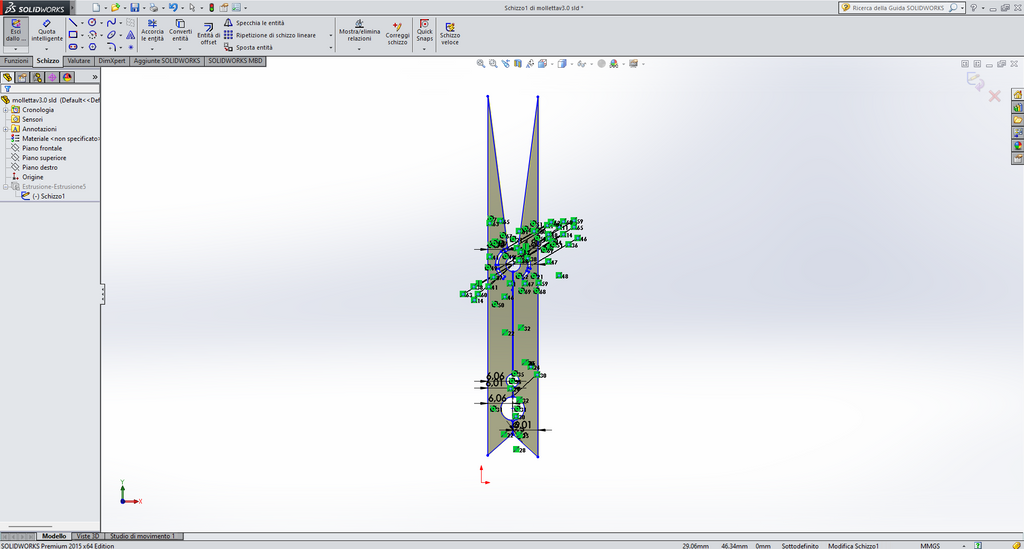Expand the Annotazioni tree node
Viewport: 1024px width, 549px height.
(x=6, y=129)
